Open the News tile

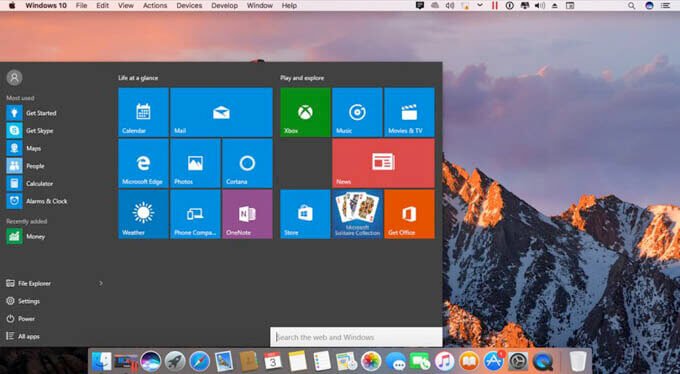point(383,163)
